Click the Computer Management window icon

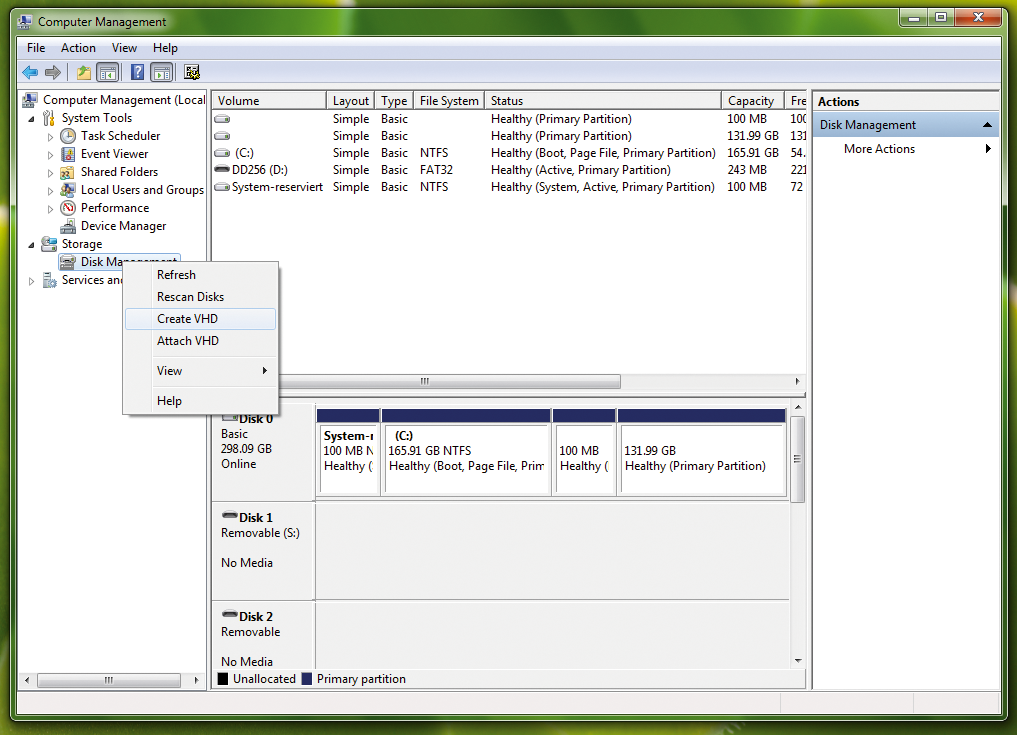(23, 20)
